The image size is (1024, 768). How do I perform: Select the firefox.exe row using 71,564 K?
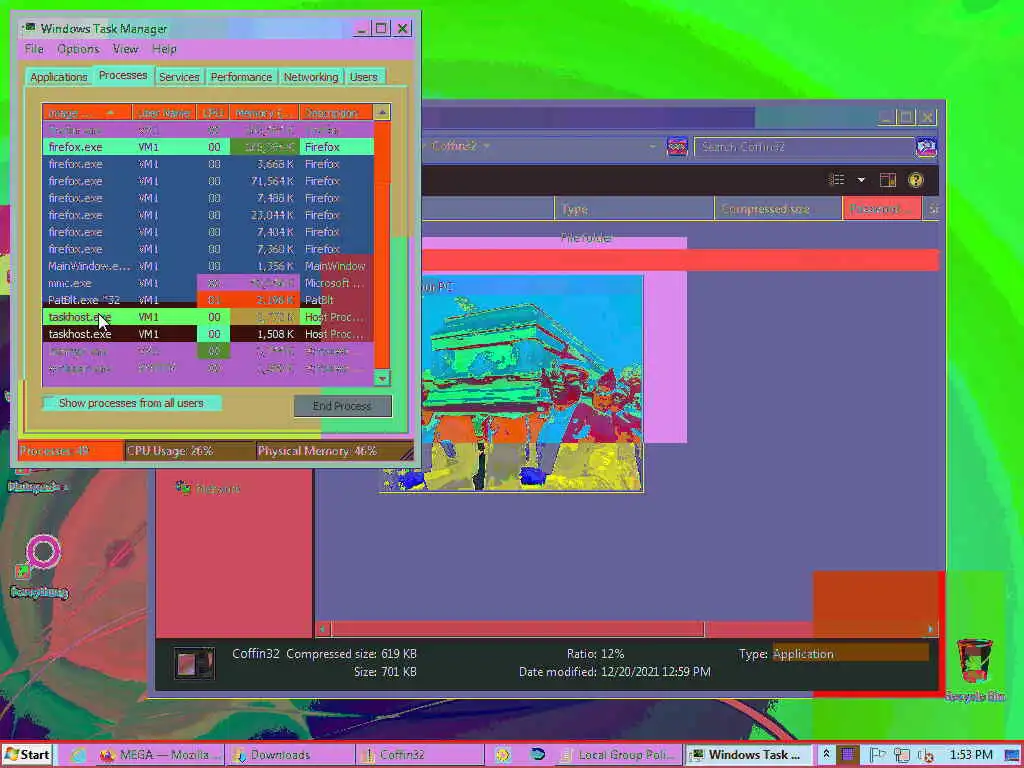(208, 181)
